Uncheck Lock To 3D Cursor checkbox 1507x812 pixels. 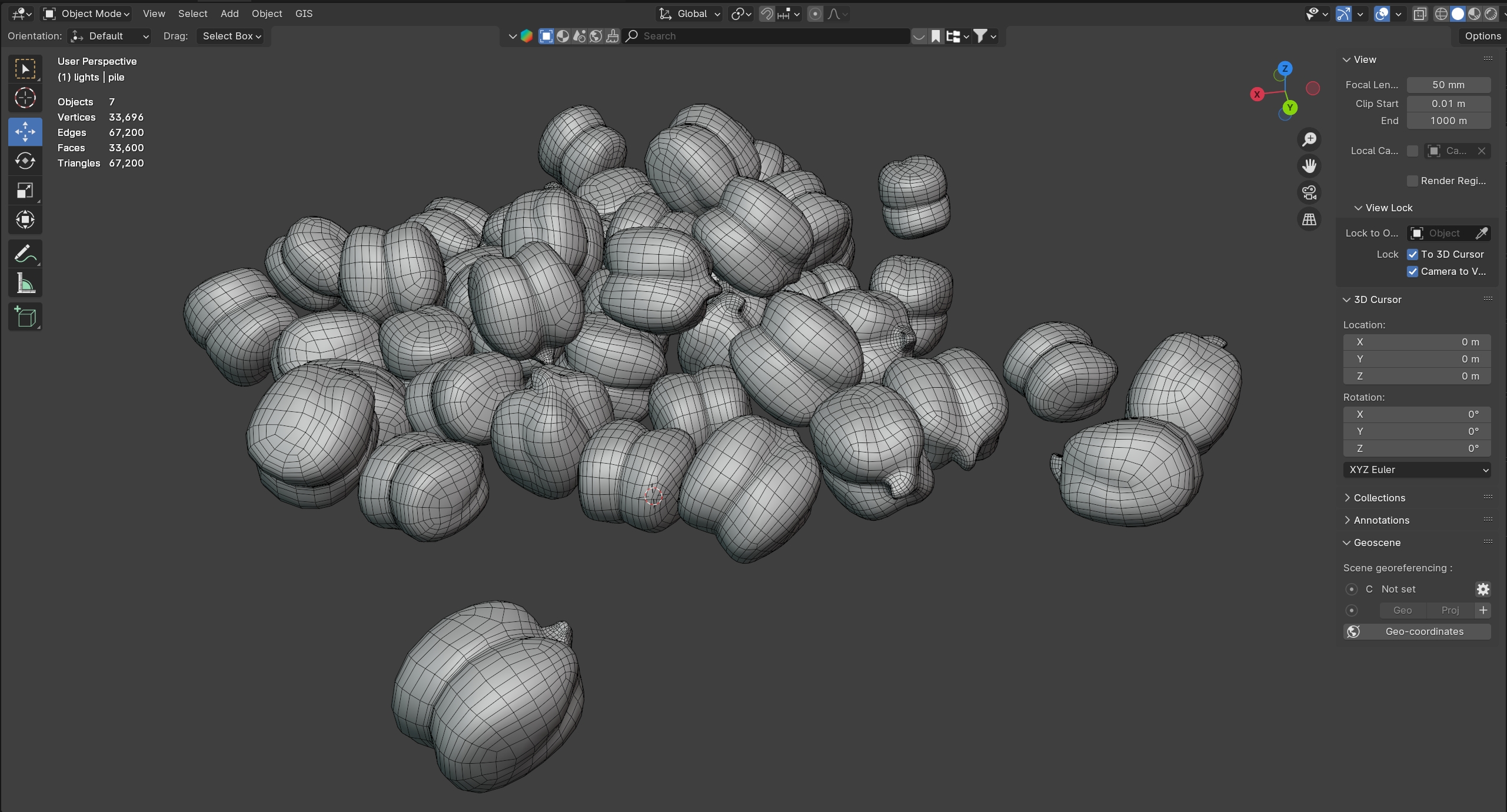tap(1412, 254)
